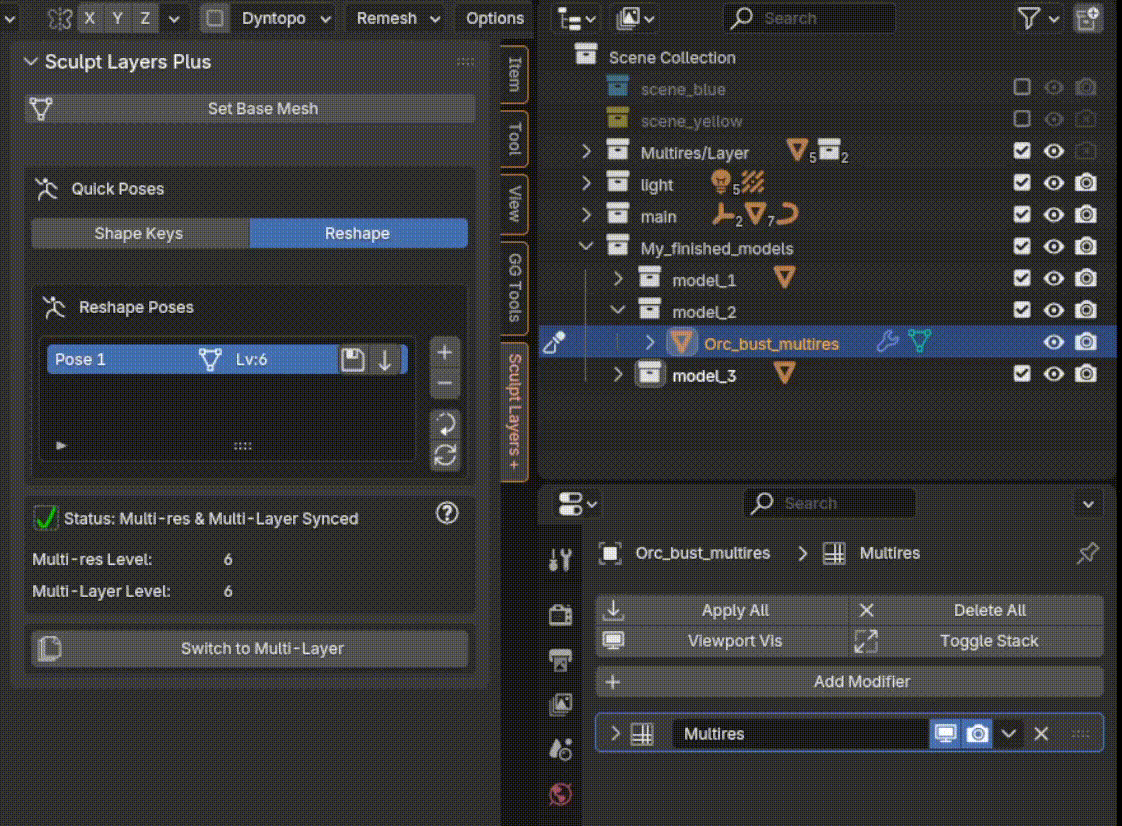This screenshot has width=1122, height=826.
Task: Disable main collection in renders
Action: pyautogui.click(x=1086, y=215)
